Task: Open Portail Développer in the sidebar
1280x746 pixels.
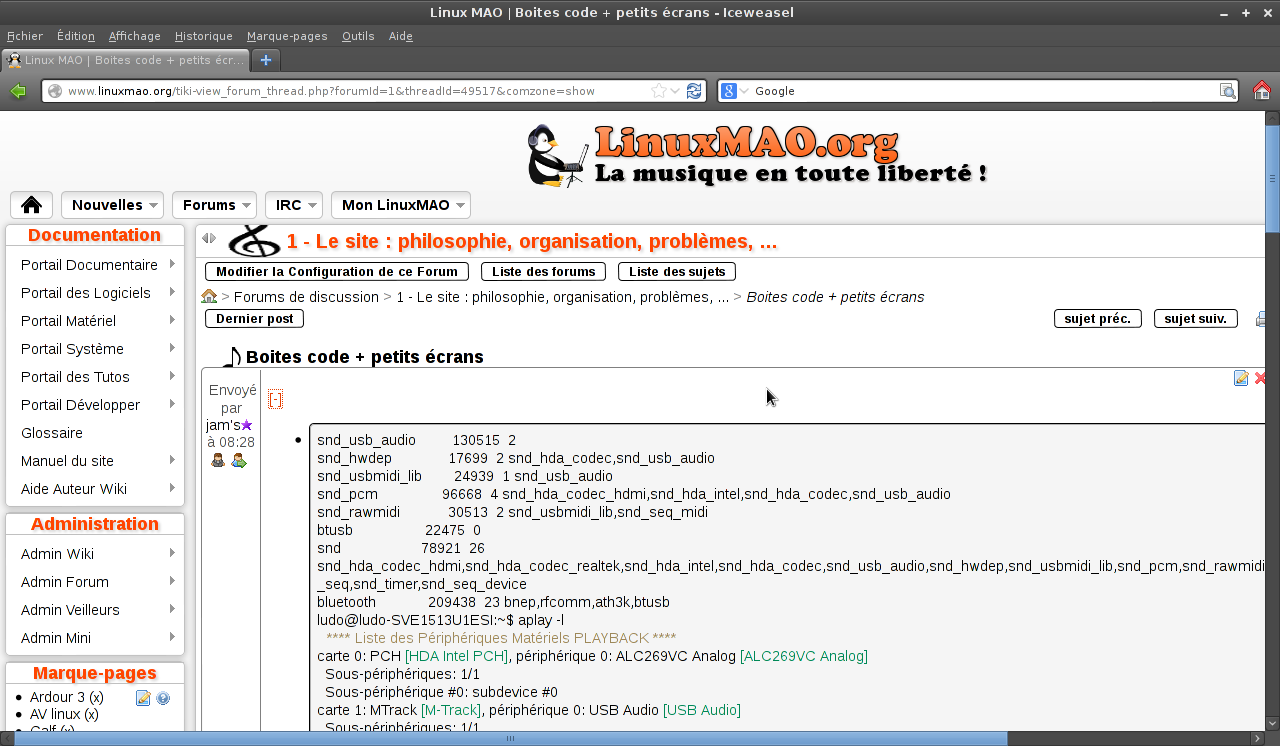Action: tap(80, 405)
